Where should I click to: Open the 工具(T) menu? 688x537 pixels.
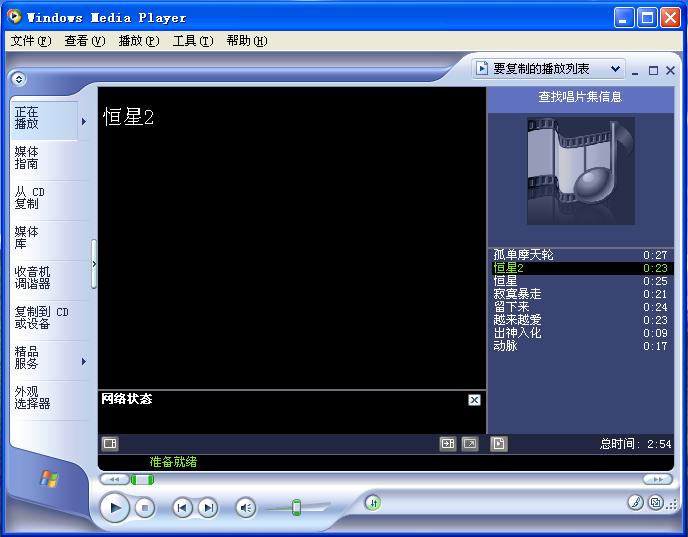[x=193, y=41]
